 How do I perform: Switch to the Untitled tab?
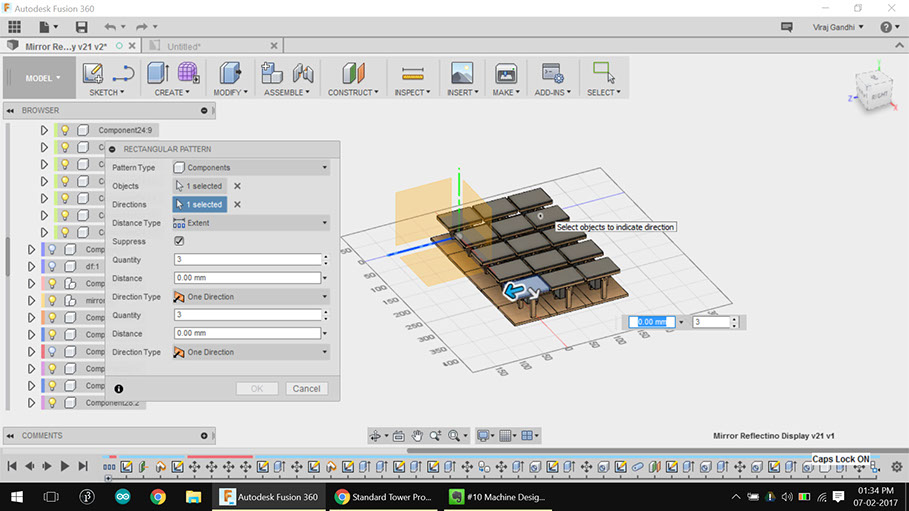click(183, 45)
